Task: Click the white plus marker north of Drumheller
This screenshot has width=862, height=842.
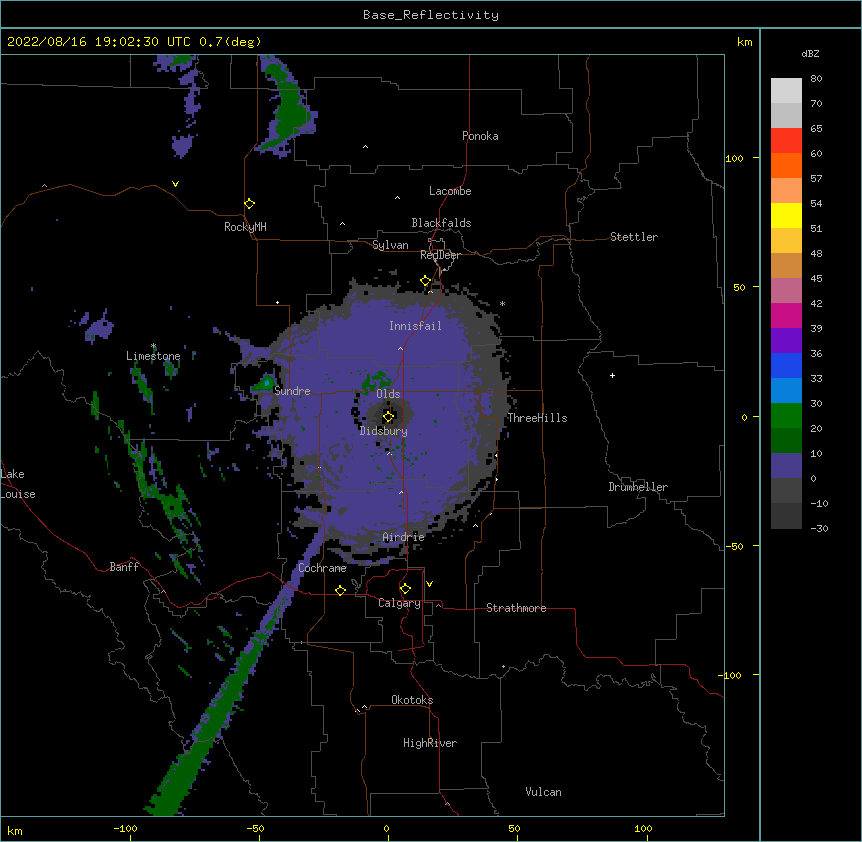Action: click(x=612, y=375)
